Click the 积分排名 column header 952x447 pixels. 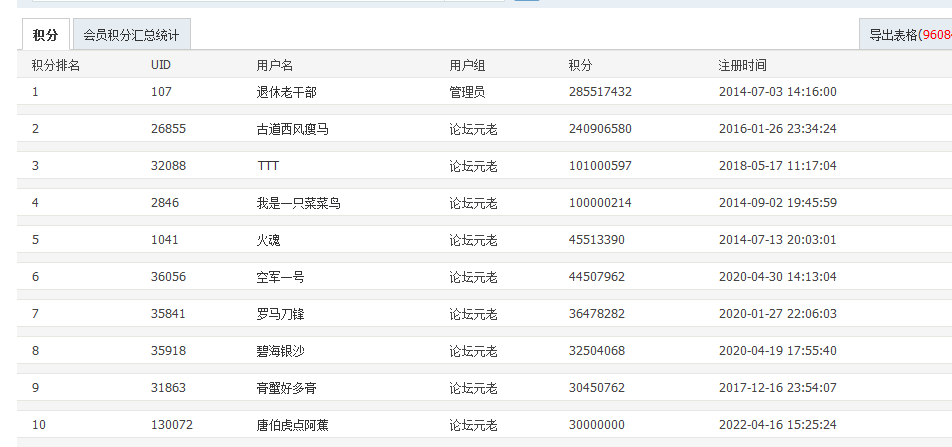pos(56,66)
